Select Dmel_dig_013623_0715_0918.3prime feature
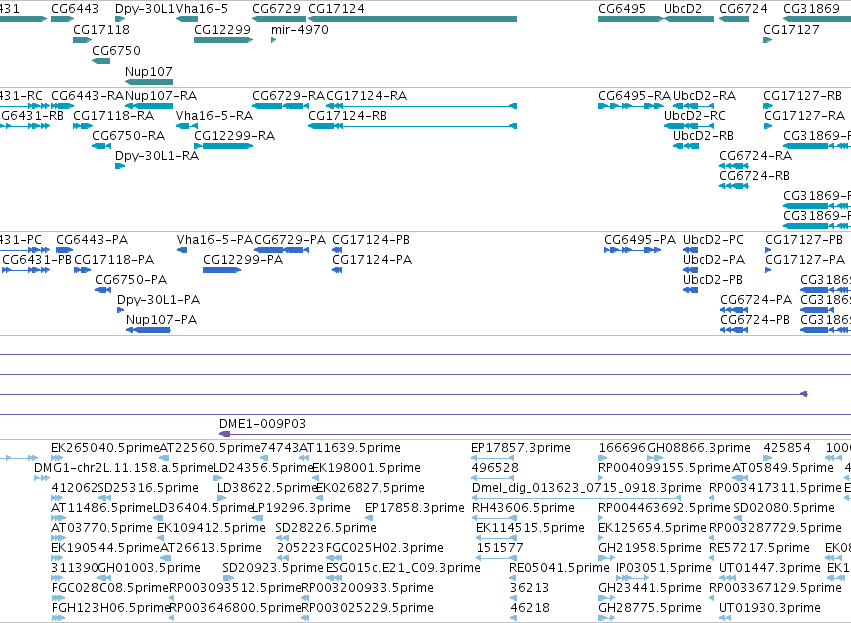The height and width of the screenshot is (623, 851). coord(587,488)
